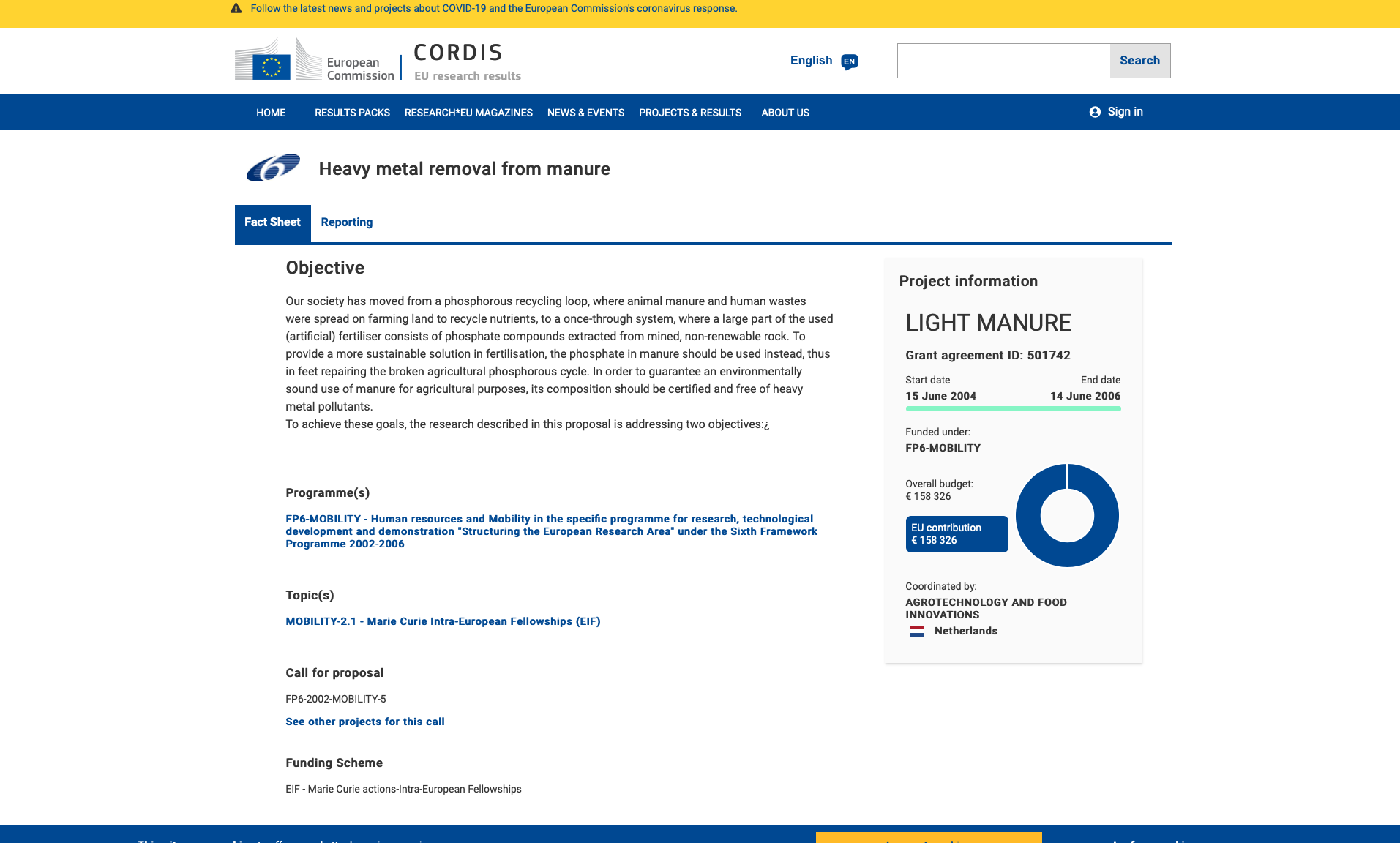1400x843 pixels.
Task: Open the MOBILITY-2.1 Marie Curie topic link
Action: coord(443,621)
